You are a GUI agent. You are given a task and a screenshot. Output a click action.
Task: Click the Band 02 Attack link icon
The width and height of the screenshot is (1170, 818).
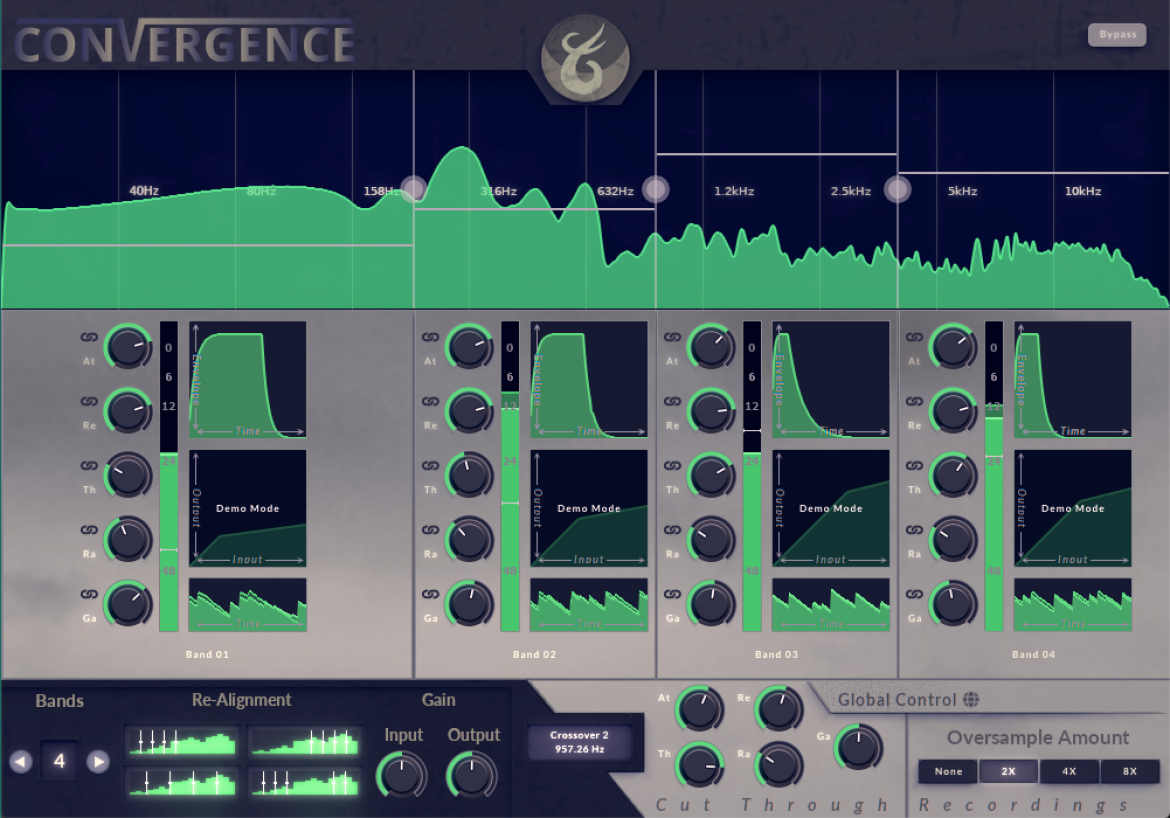[x=431, y=337]
